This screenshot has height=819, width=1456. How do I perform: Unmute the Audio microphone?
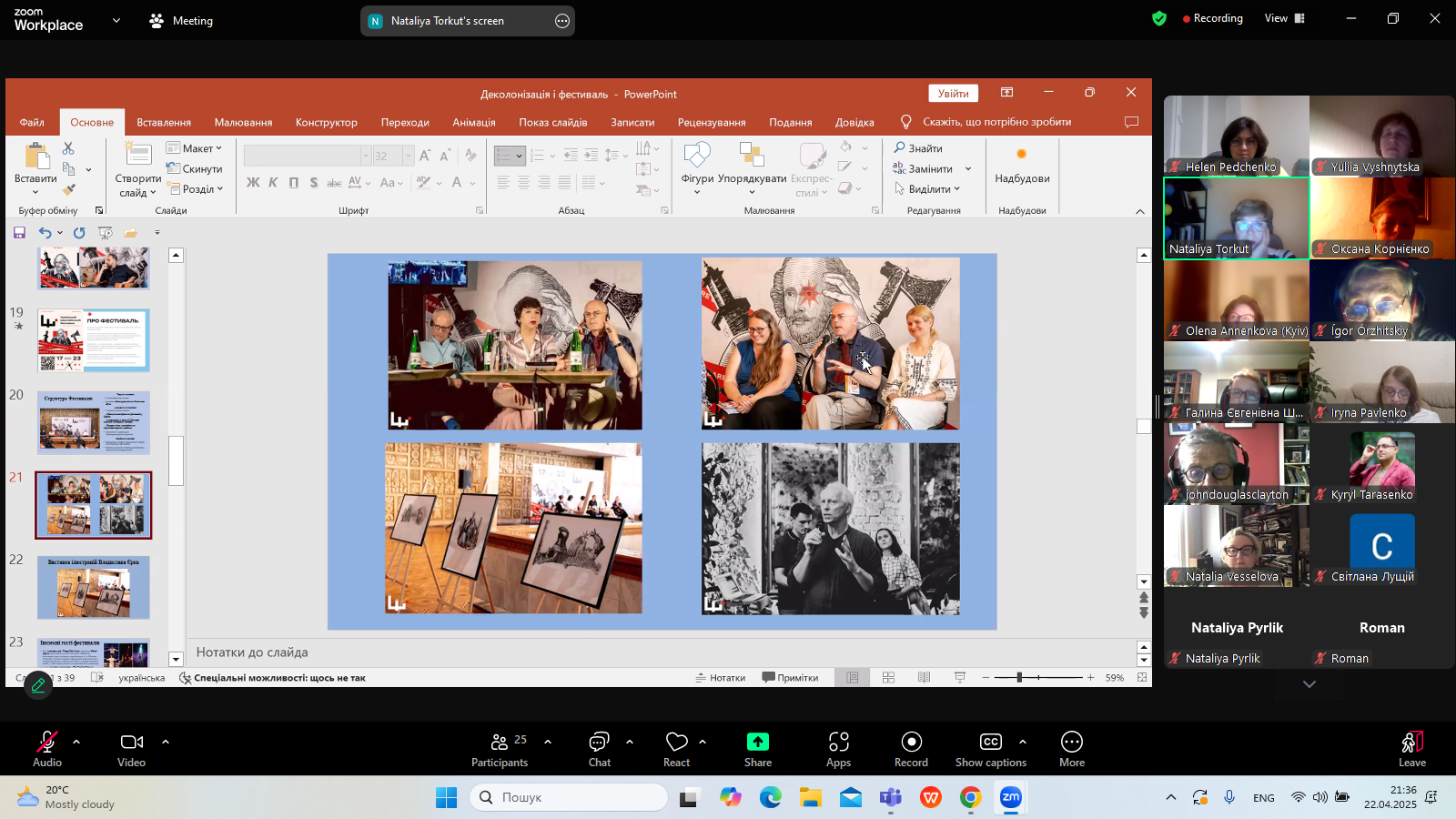tap(47, 743)
